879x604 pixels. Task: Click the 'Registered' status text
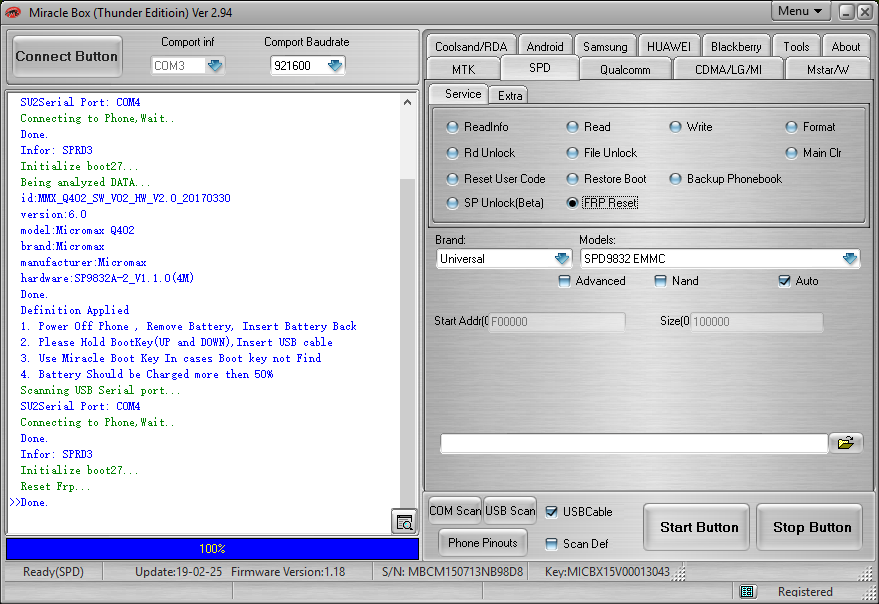pos(805,592)
